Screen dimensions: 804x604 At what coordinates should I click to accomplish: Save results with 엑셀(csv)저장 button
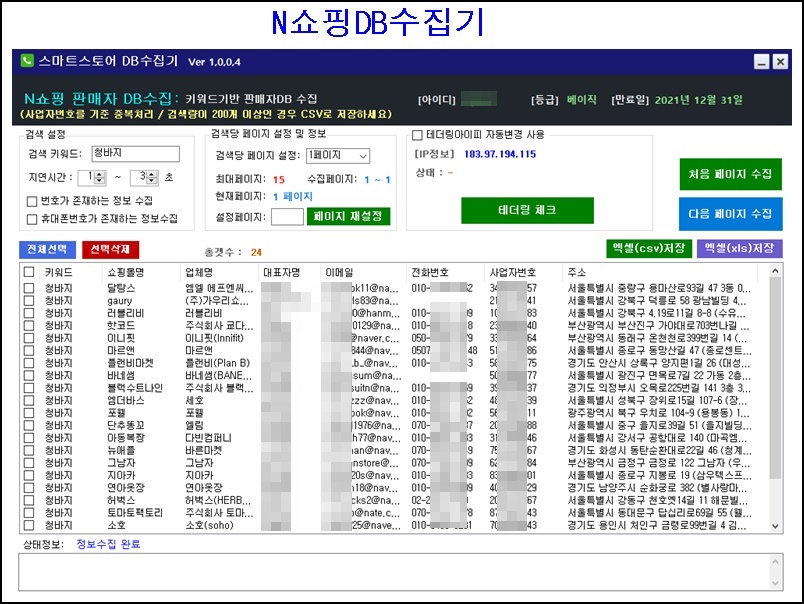pos(648,248)
